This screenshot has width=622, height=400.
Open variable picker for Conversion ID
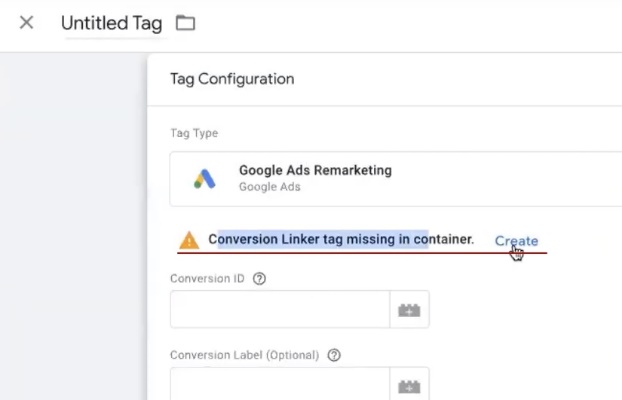click(x=409, y=310)
